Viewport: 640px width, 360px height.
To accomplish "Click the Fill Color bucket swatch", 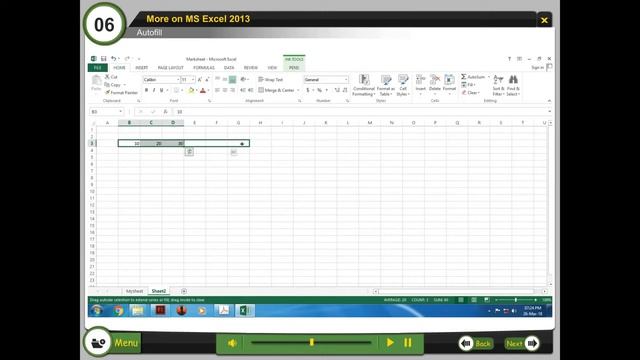I will [x=191, y=90].
